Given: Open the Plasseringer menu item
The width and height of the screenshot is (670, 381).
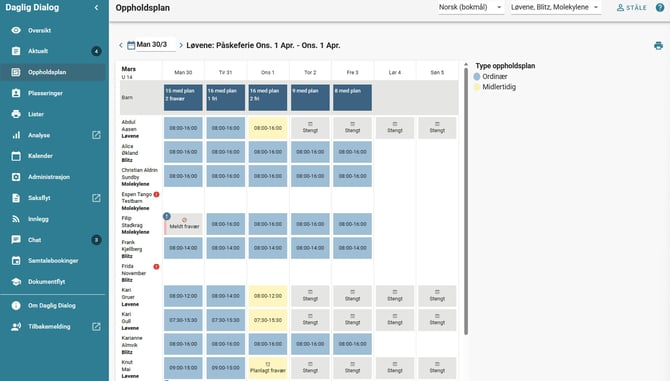Looking at the screenshot, I should point(53,93).
